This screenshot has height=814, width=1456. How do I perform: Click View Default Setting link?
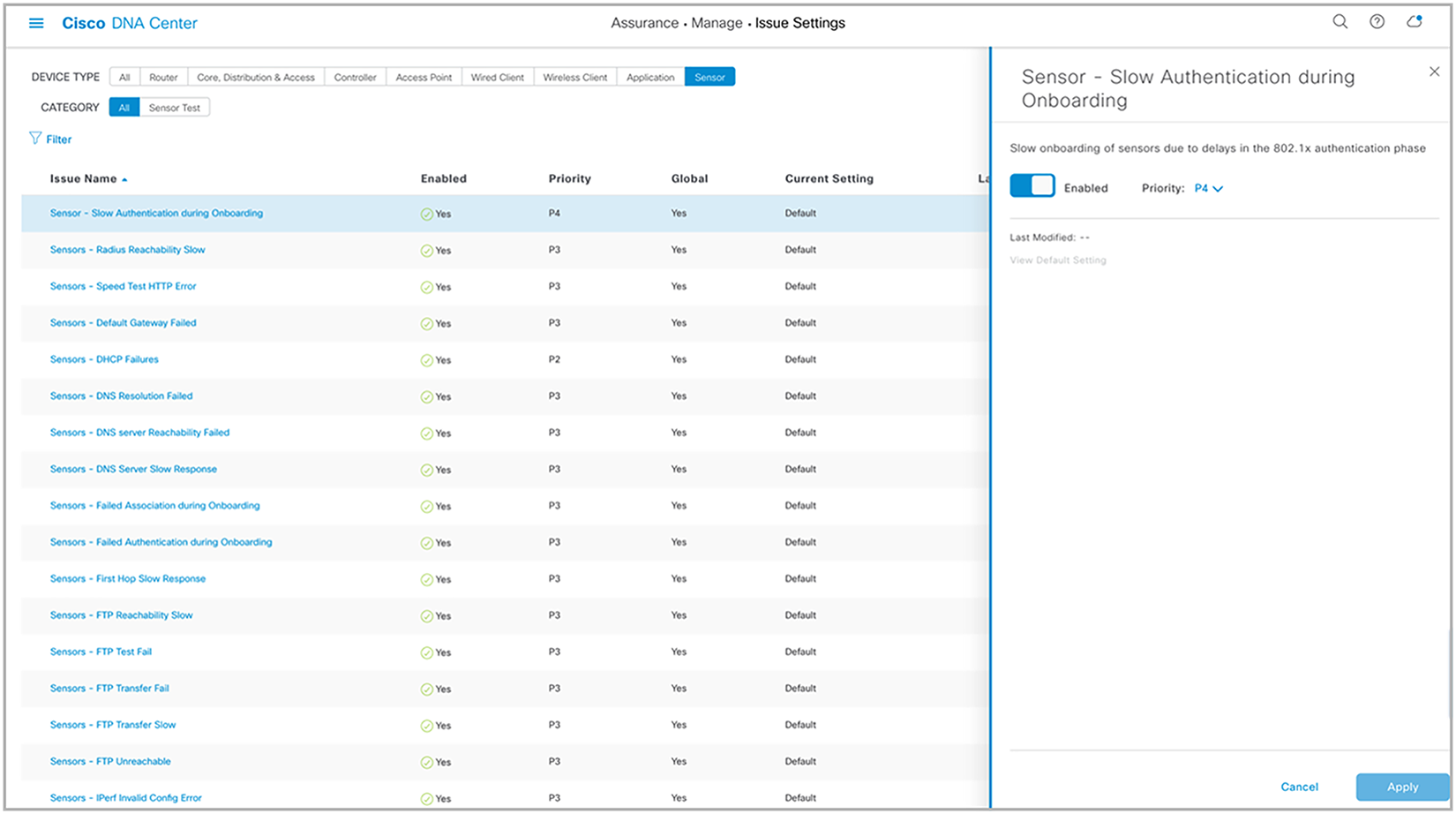pos(1058,260)
